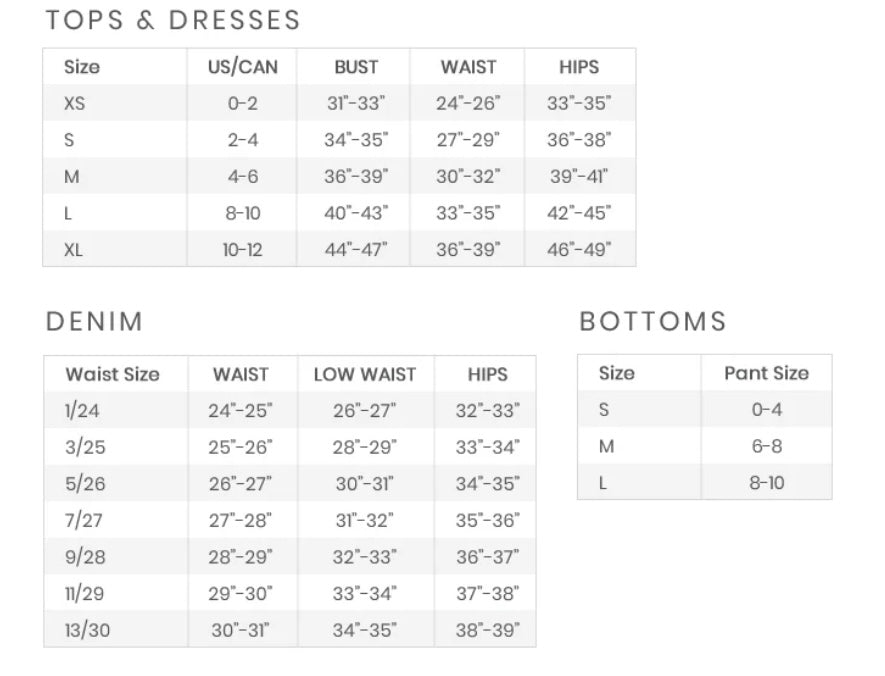
Task: Select the XL size row label
Action: pyautogui.click(x=73, y=249)
